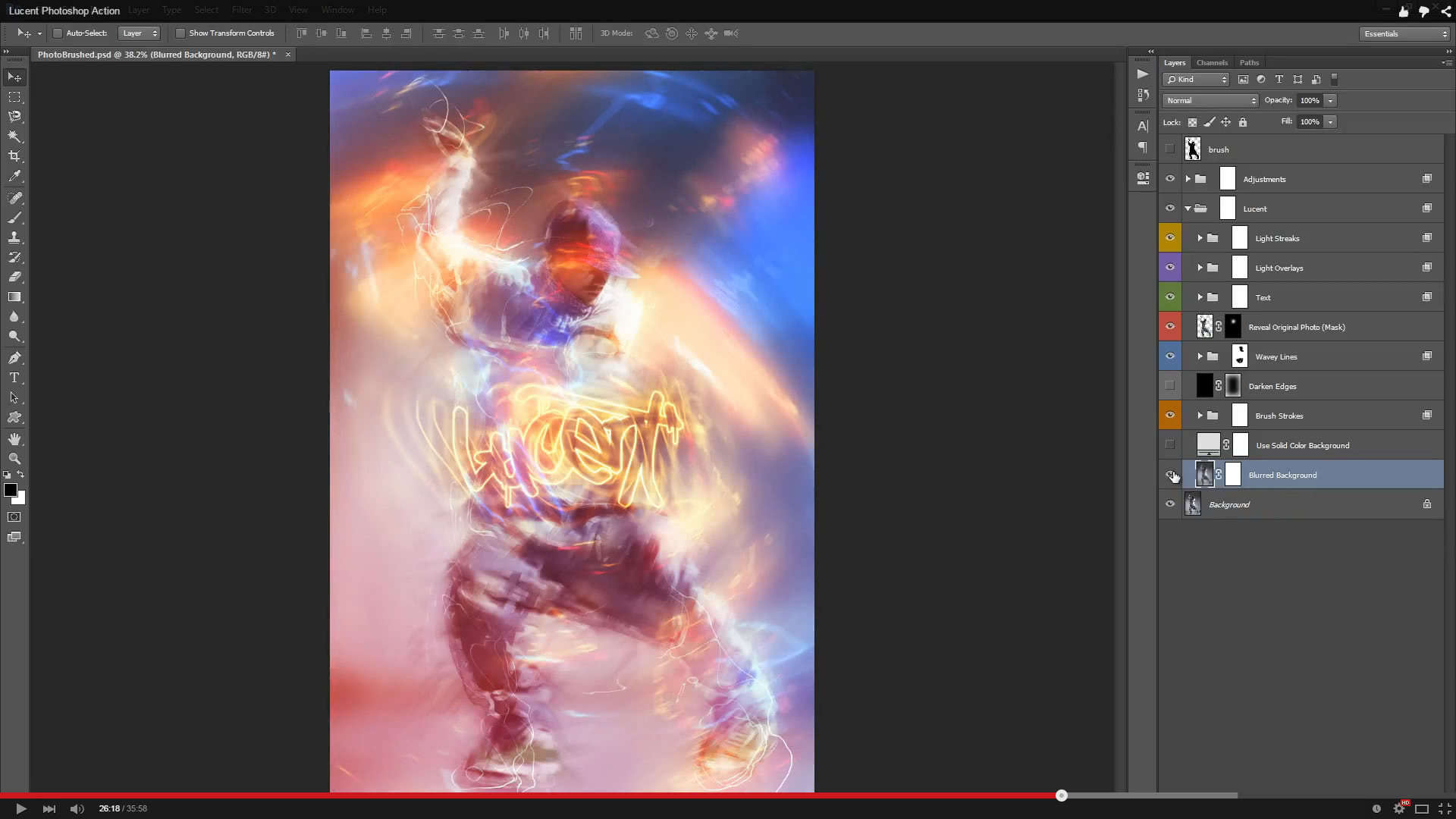
Task: Enable the Auto-Select checkbox
Action: pyautogui.click(x=57, y=33)
